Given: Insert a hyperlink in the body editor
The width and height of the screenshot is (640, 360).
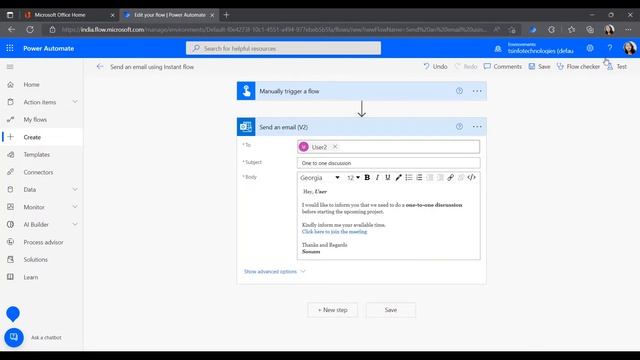Looking at the screenshot, I should click(451, 178).
